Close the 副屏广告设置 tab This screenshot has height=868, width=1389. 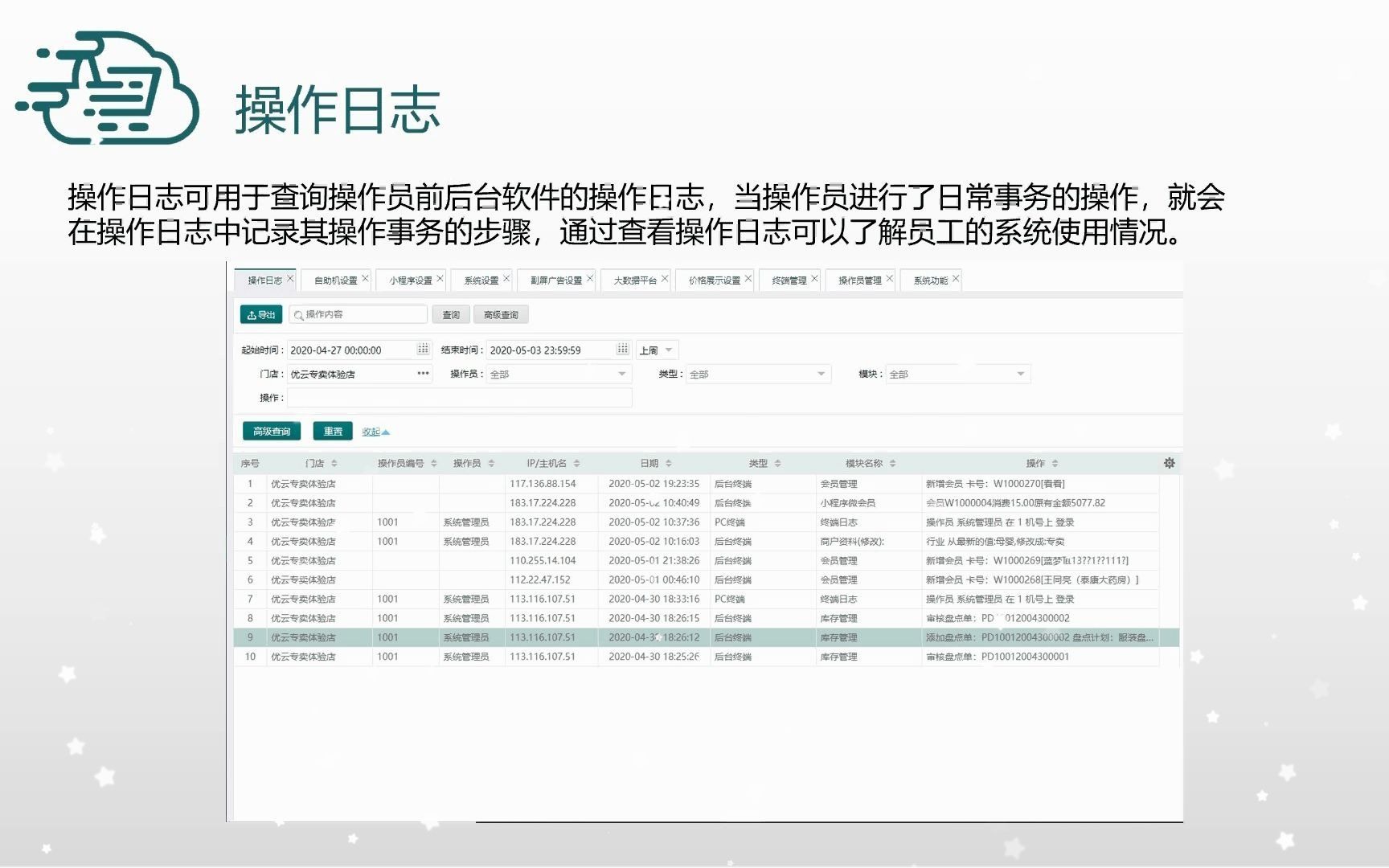pyautogui.click(x=590, y=279)
